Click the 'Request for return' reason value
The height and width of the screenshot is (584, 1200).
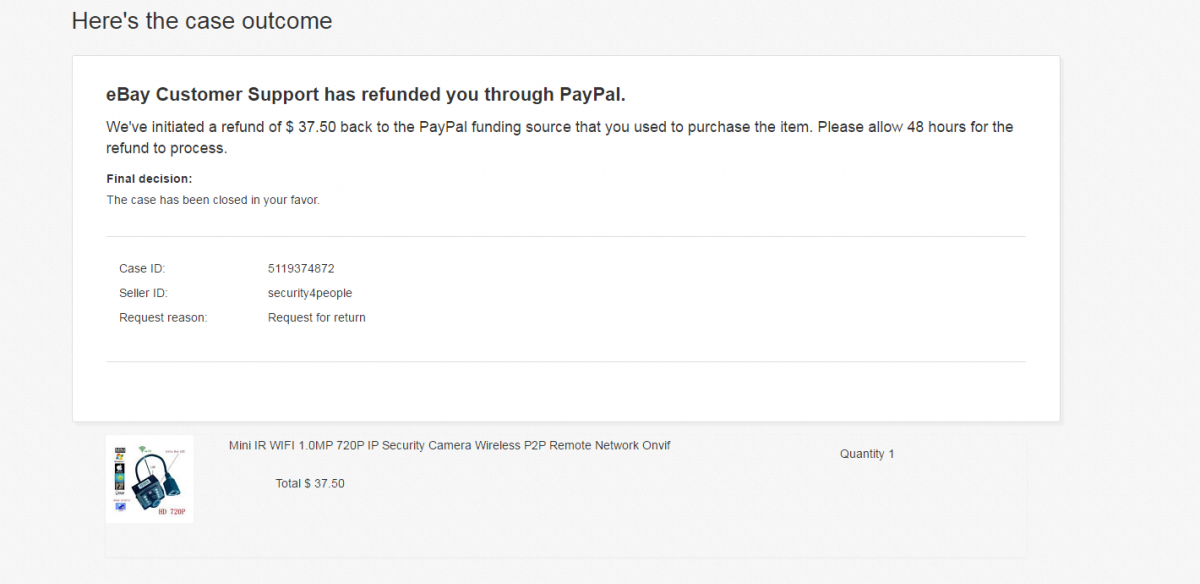(317, 318)
